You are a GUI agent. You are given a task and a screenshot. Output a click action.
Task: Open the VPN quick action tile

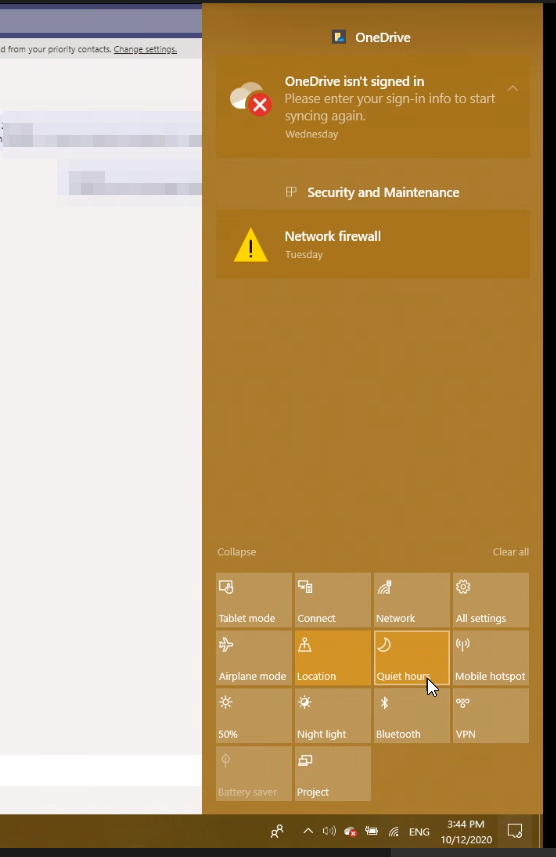(491, 715)
